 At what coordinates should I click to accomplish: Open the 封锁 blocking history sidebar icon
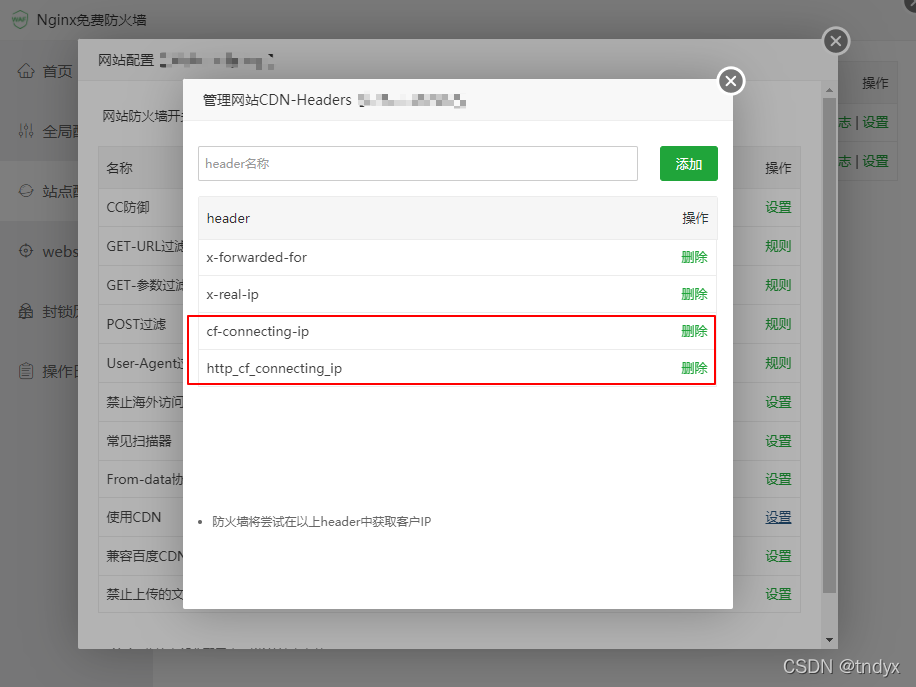point(26,311)
